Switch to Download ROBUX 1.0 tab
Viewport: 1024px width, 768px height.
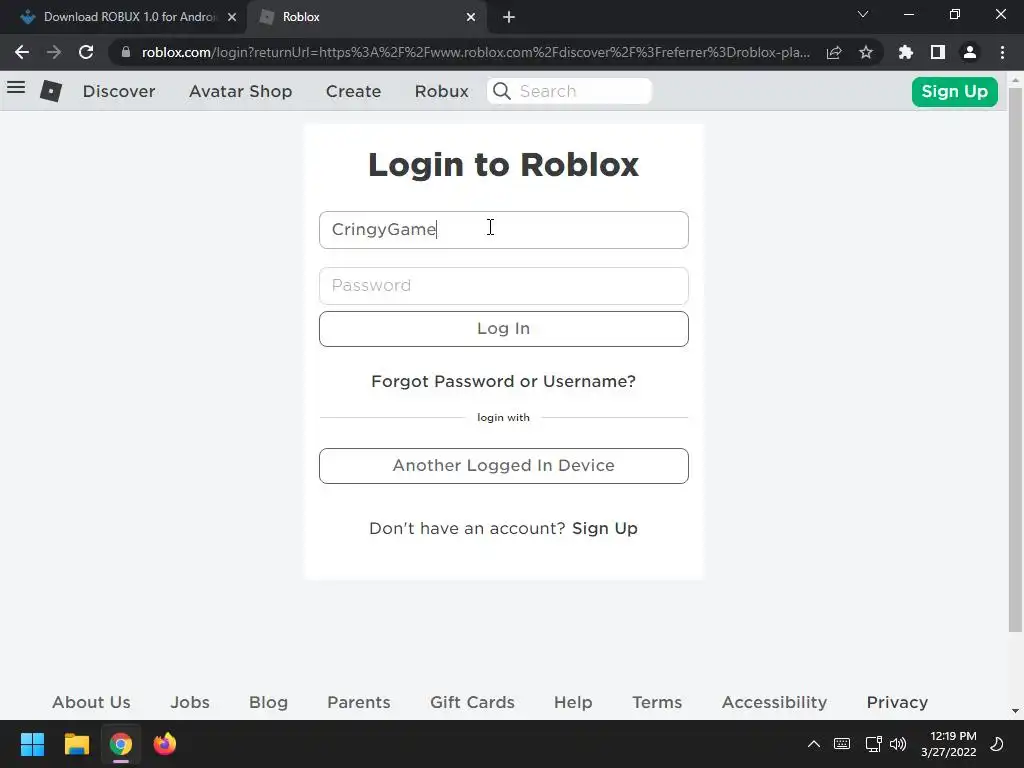pos(123,17)
